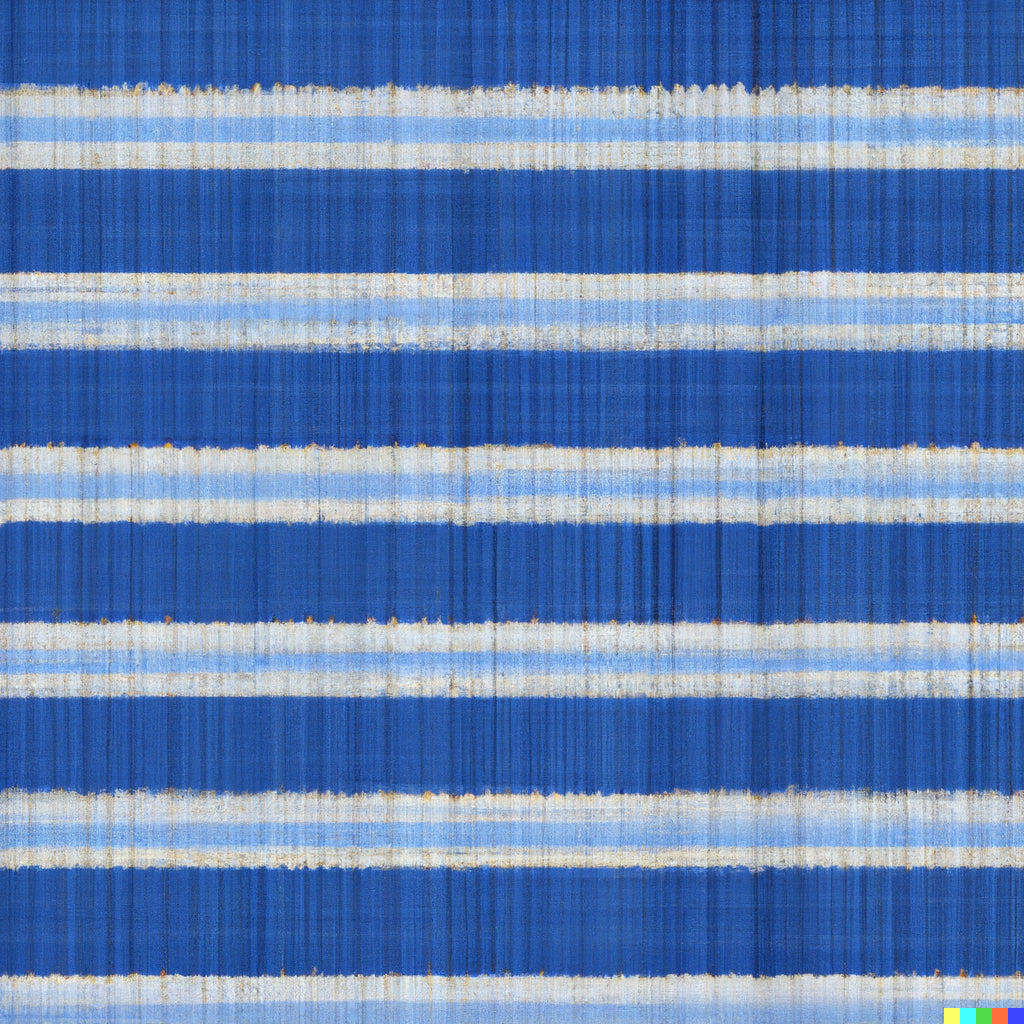Click the lowest full dark blue band
The image size is (1024, 1024).
[512, 920]
